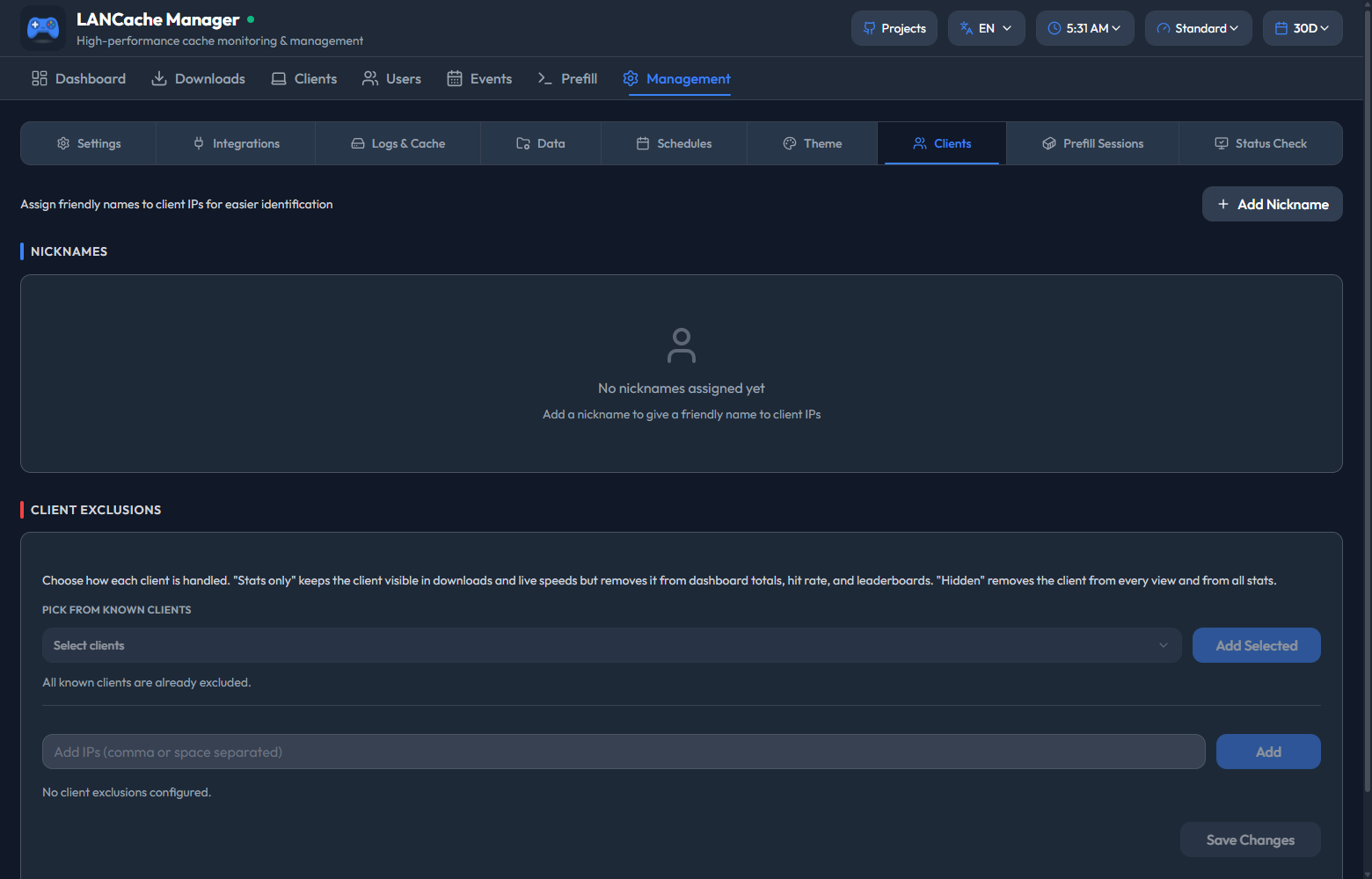Switch to the Theme tab
Screen dimensions: 1372x879
pos(813,143)
